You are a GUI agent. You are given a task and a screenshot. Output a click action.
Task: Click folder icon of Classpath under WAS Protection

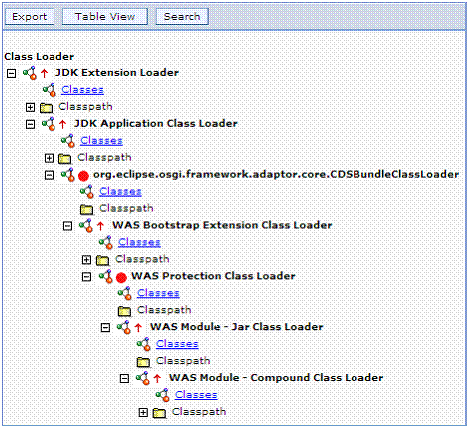coord(125,311)
